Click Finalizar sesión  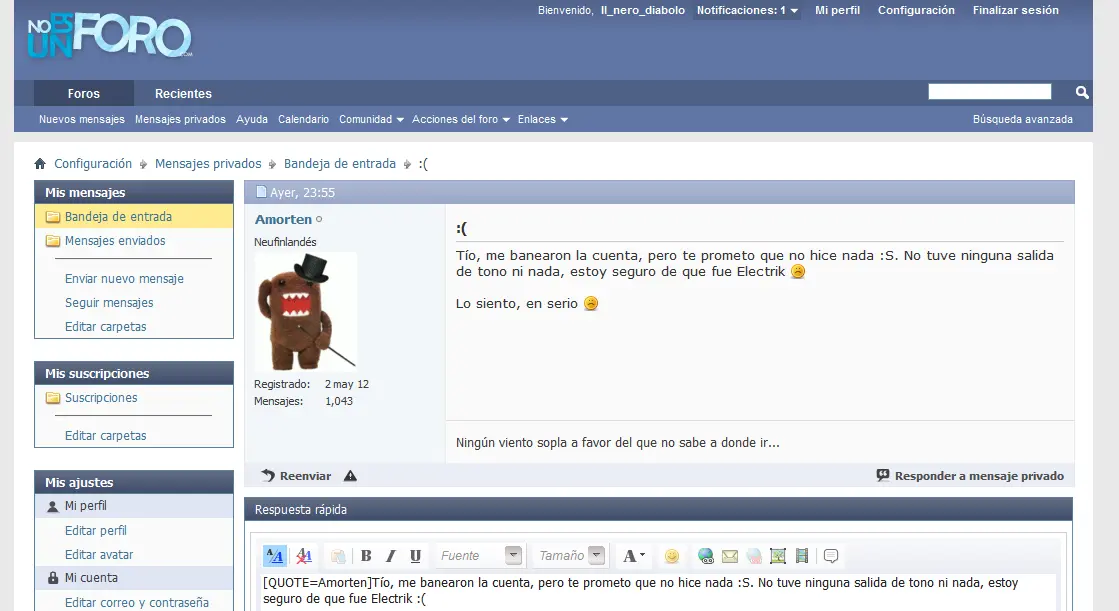pyautogui.click(x=1016, y=11)
